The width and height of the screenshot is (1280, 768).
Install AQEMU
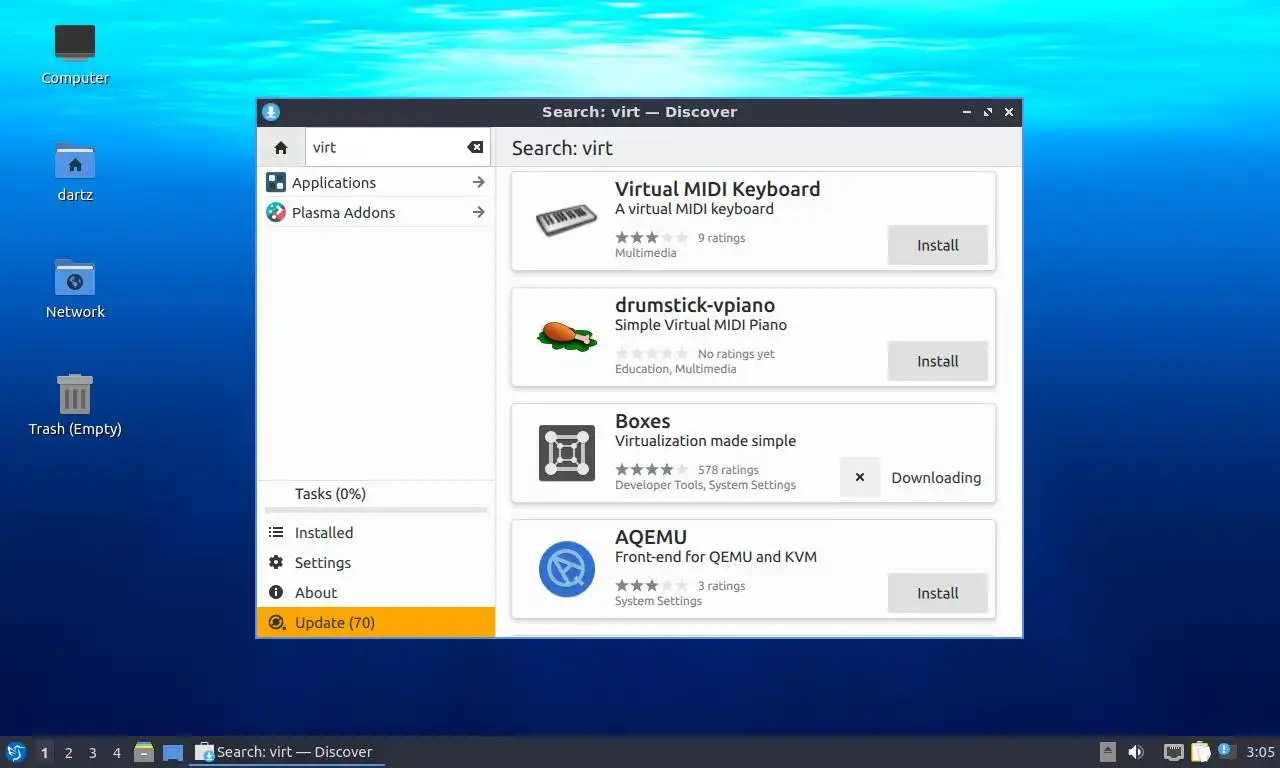click(x=937, y=593)
